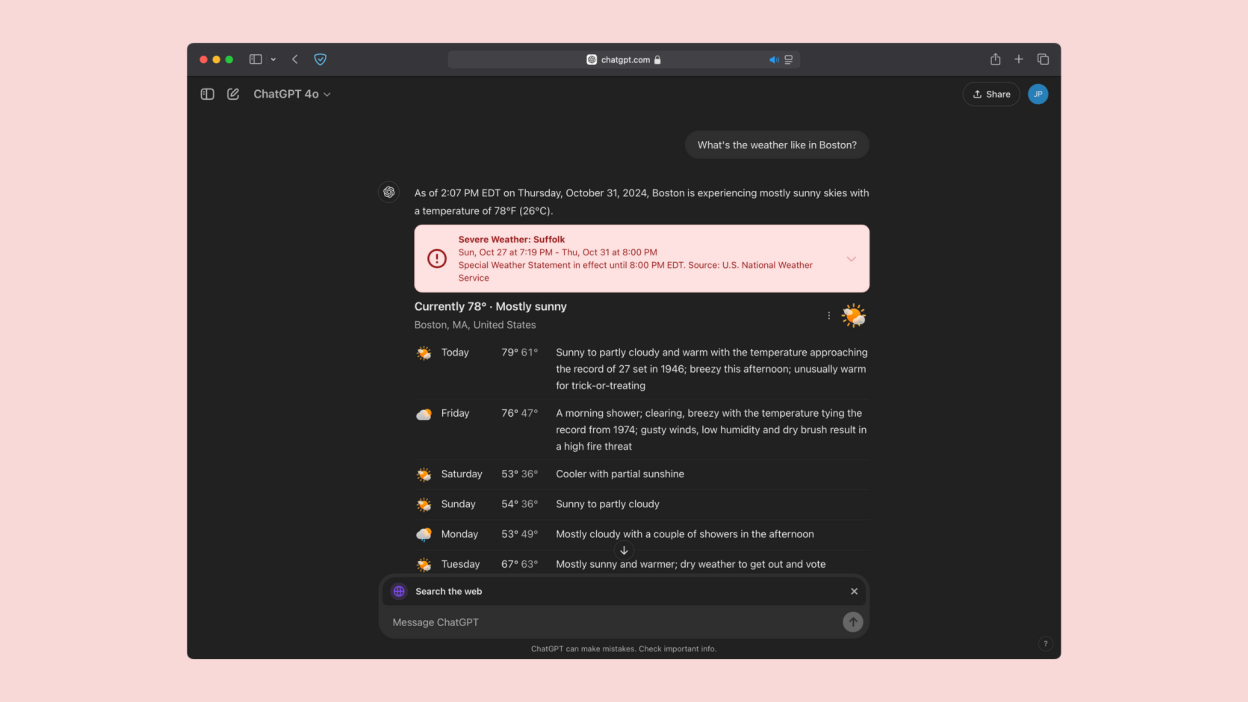1248x702 pixels.
Task: Click the Share button
Action: pyautogui.click(x=991, y=94)
